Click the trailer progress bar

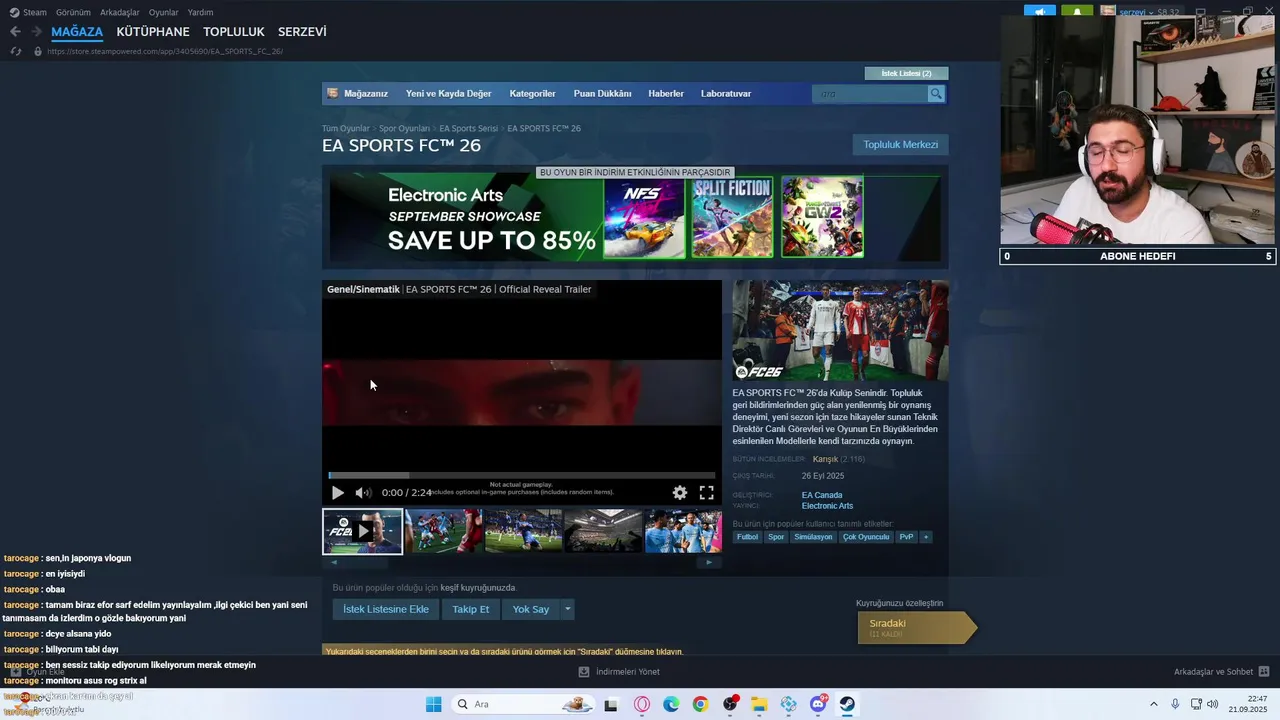pos(522,475)
